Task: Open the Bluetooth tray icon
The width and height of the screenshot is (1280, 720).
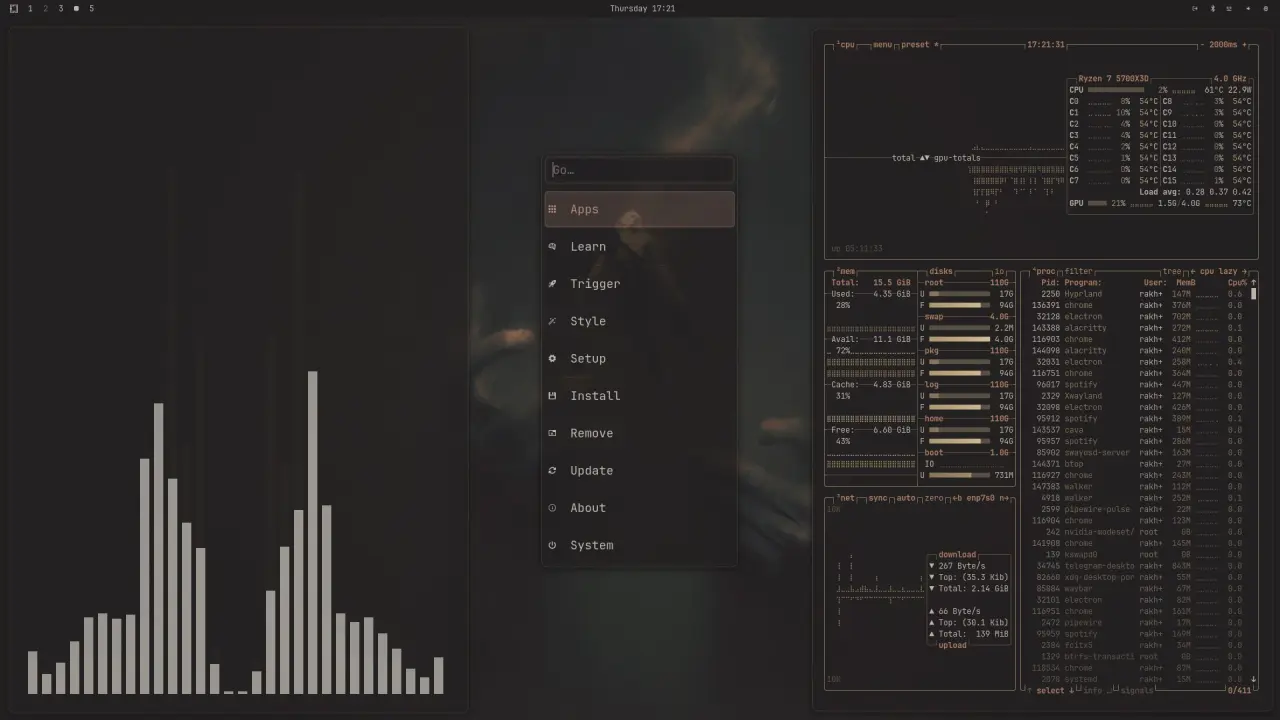Action: (x=1213, y=8)
